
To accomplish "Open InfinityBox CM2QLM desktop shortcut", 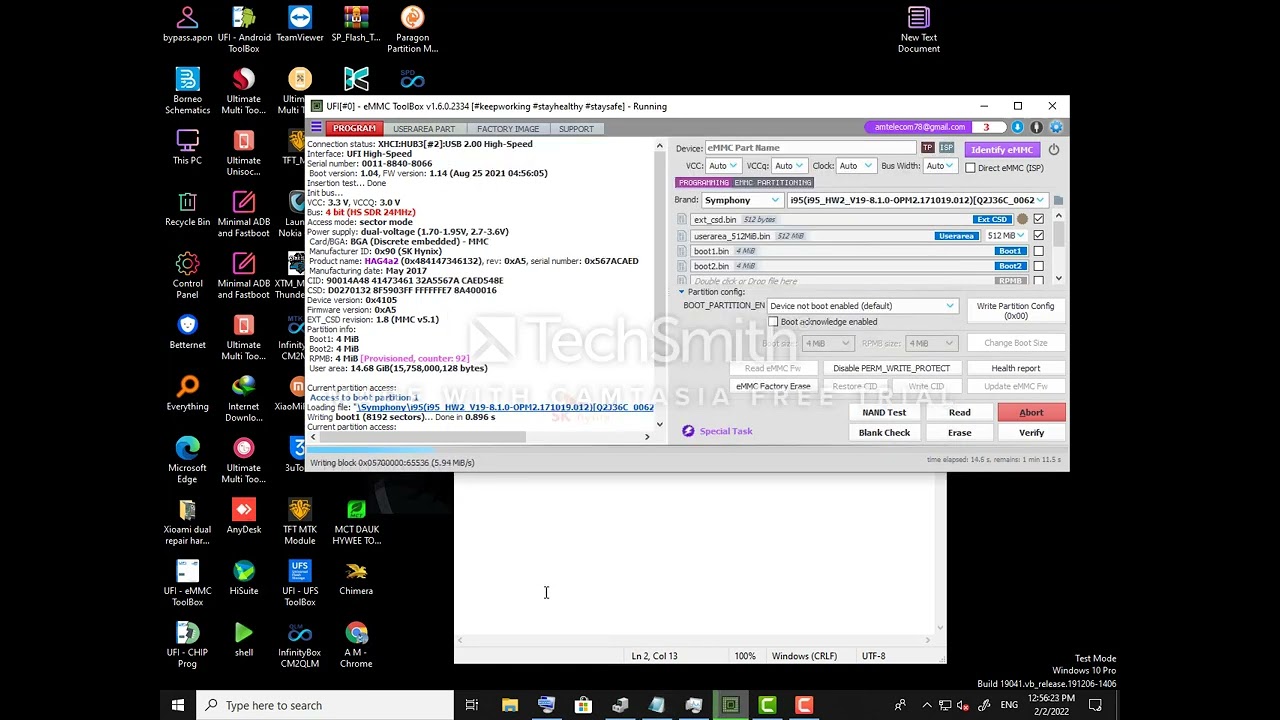I will tap(299, 645).
